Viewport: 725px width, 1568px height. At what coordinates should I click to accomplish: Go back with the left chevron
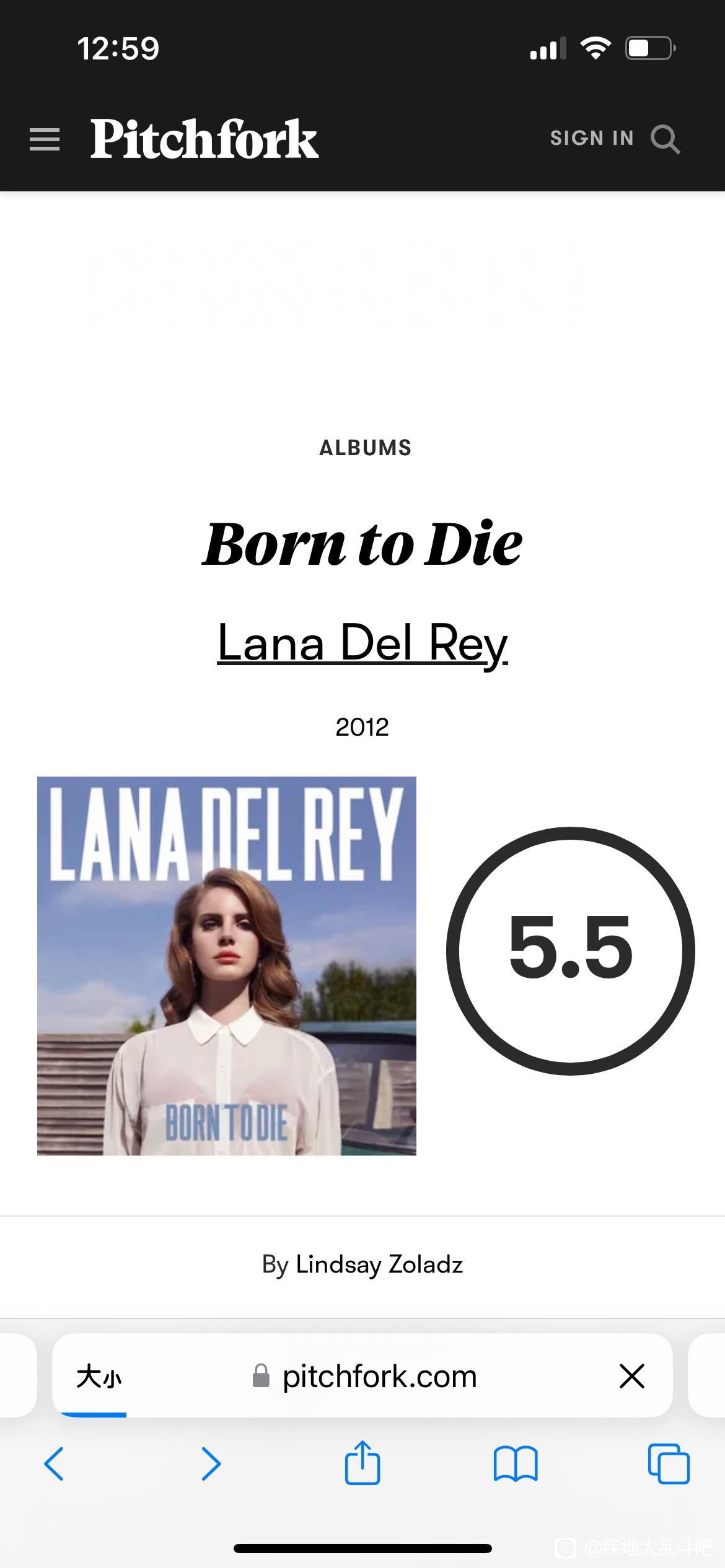click(54, 1464)
